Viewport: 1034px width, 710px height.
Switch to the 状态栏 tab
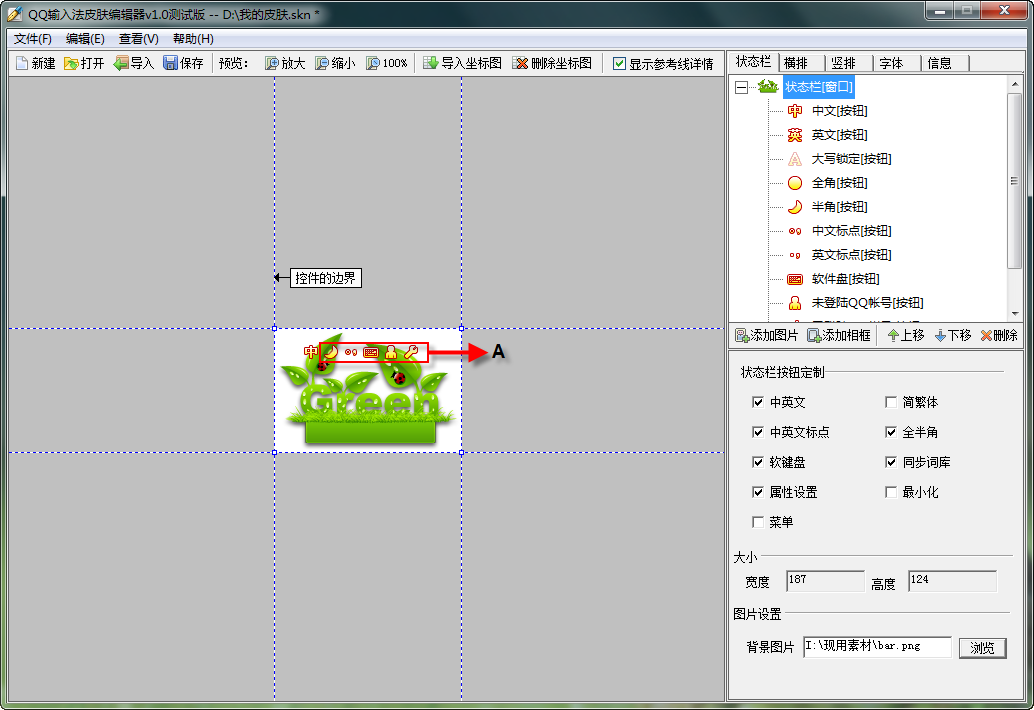(x=753, y=62)
